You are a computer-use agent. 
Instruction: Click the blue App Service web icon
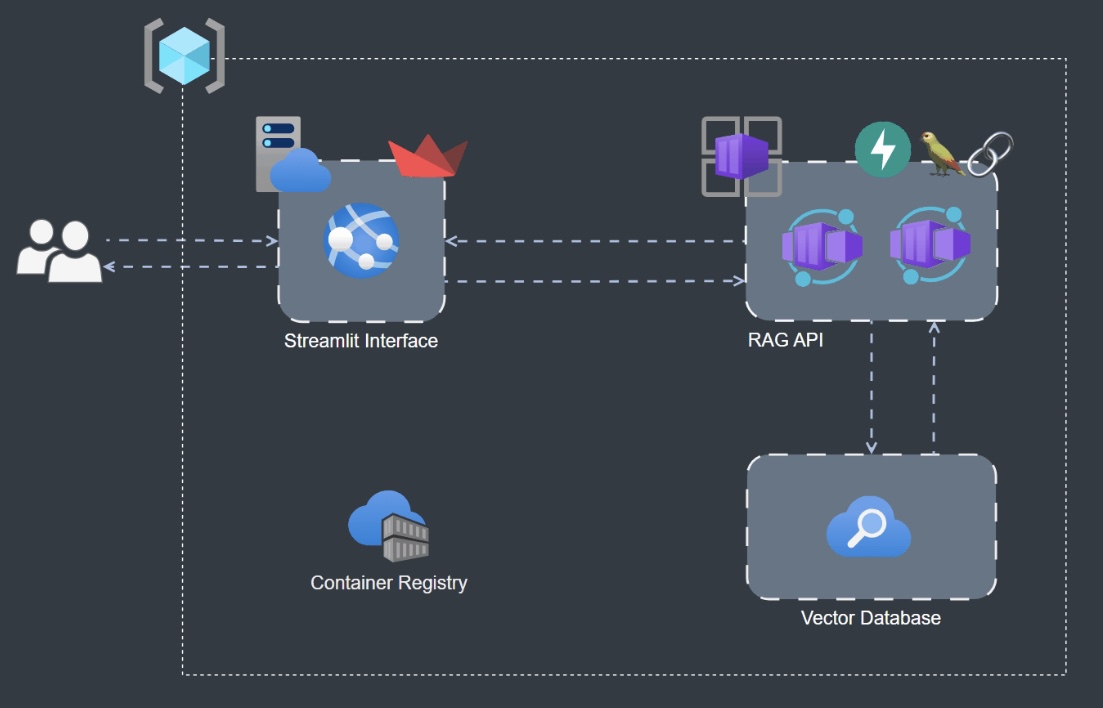pos(361,241)
